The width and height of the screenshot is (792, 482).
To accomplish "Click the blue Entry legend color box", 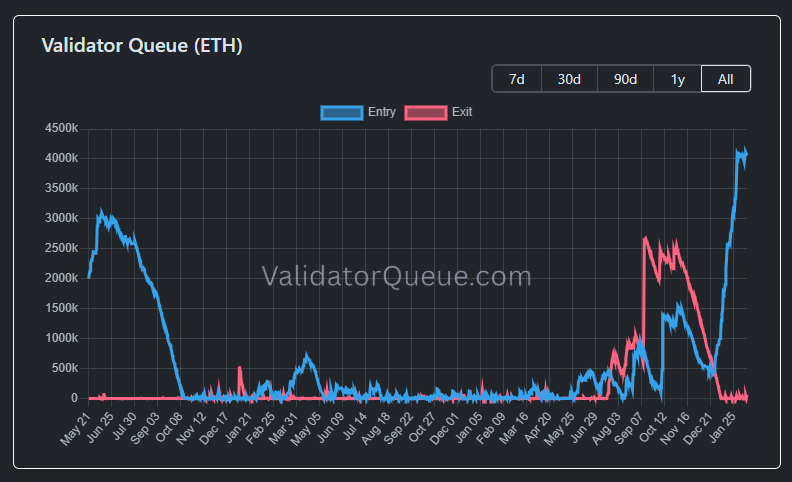I will pos(342,112).
